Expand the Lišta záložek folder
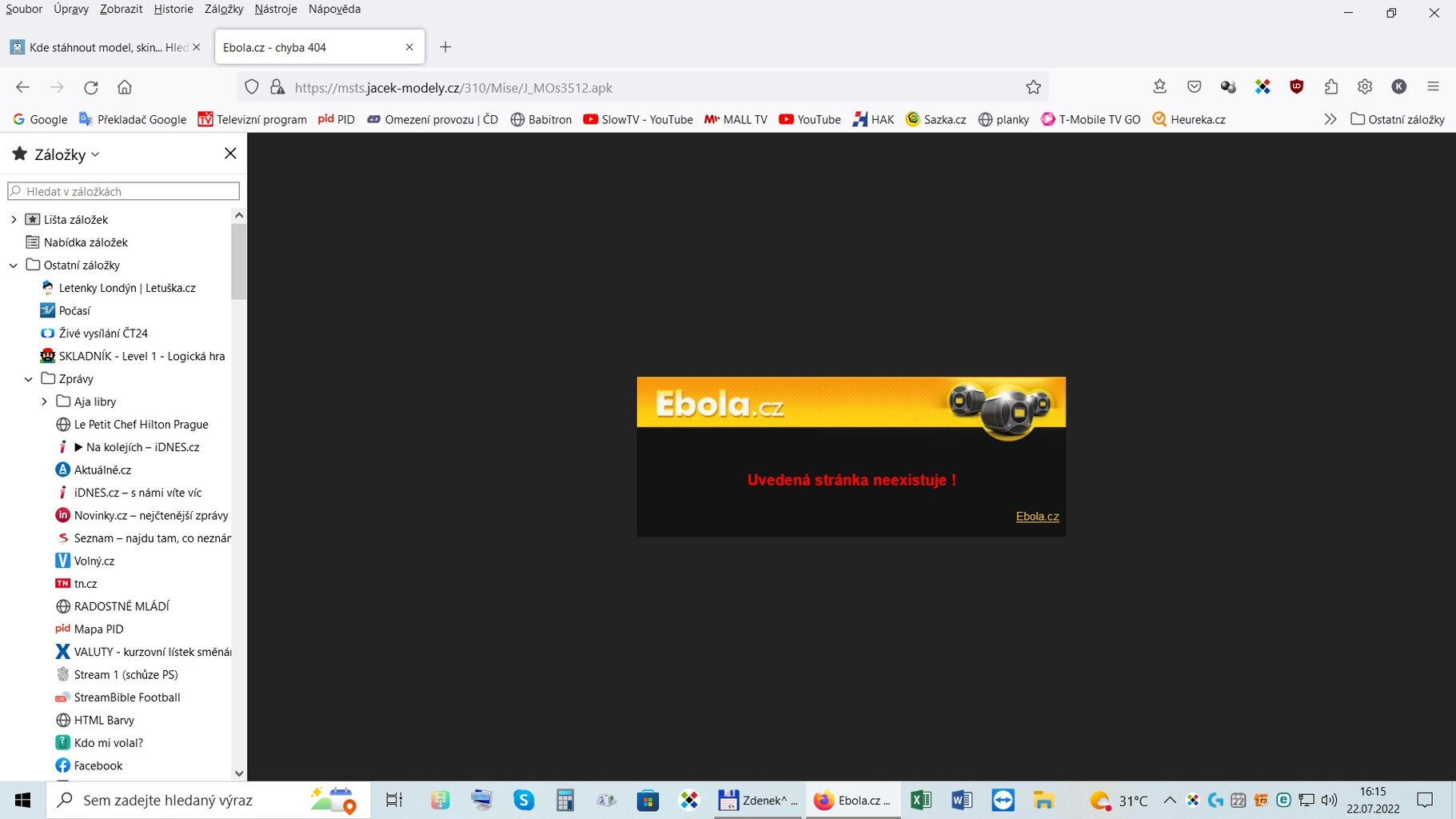 pos(14,219)
